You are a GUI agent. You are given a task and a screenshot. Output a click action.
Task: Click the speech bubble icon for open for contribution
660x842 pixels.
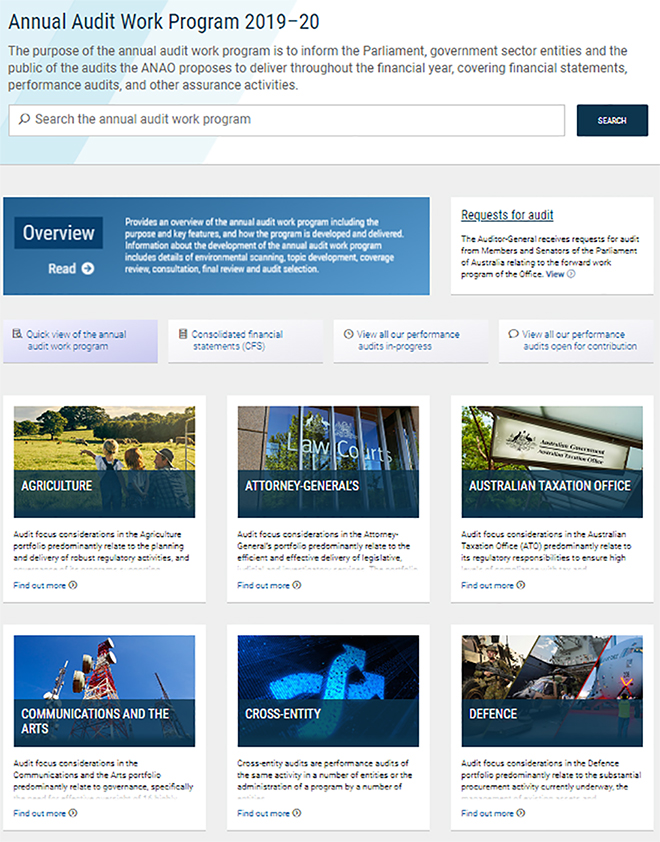point(513,333)
